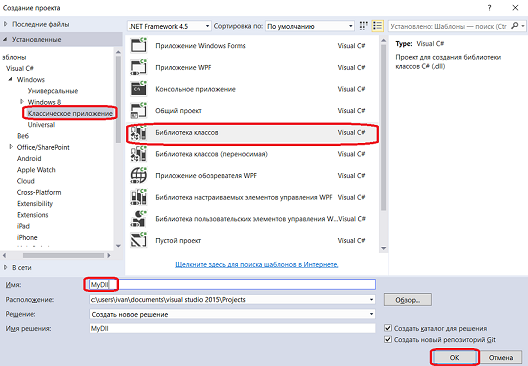Select the 'Extensions' tree item
This screenshot has width=528, height=366.
point(33,215)
